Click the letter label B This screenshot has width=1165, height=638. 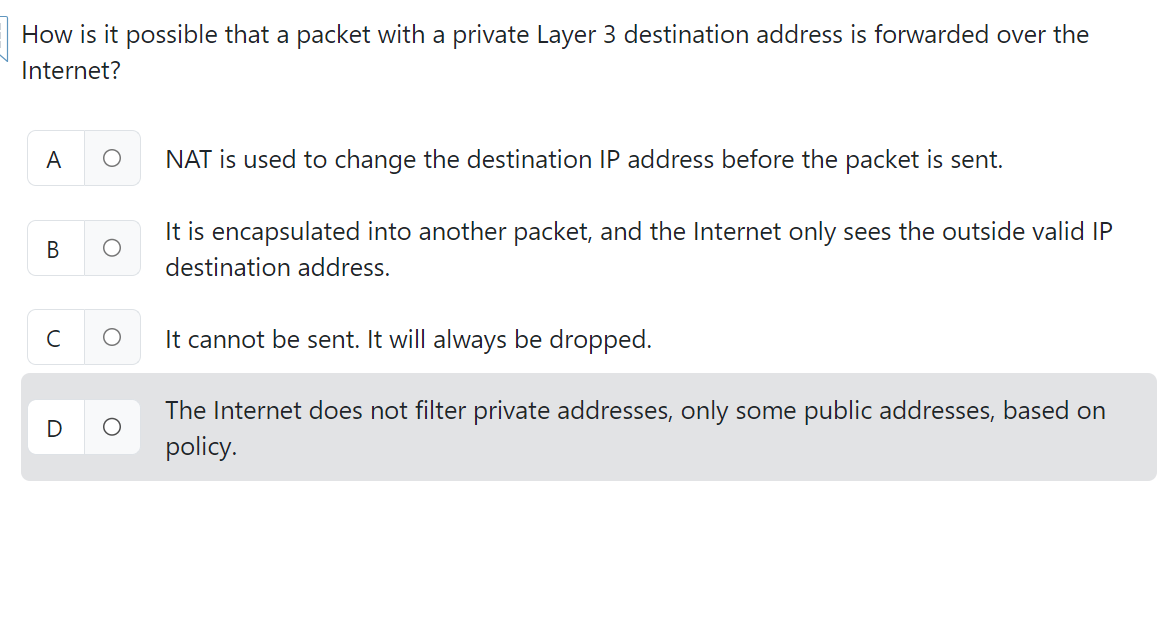[54, 248]
